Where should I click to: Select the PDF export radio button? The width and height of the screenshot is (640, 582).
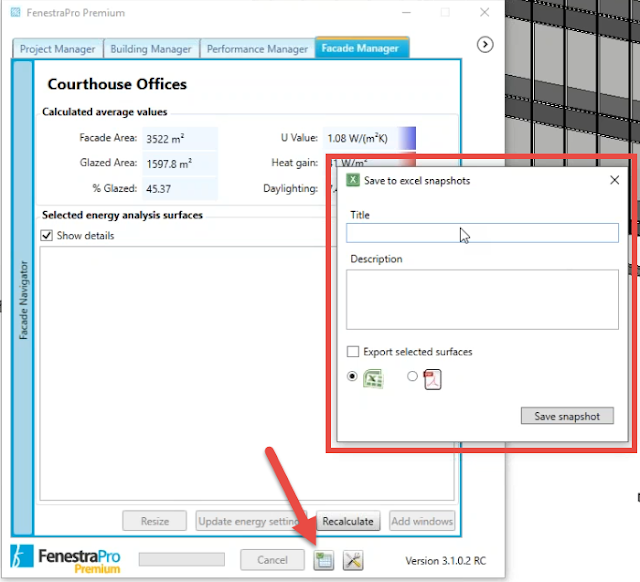pos(412,376)
